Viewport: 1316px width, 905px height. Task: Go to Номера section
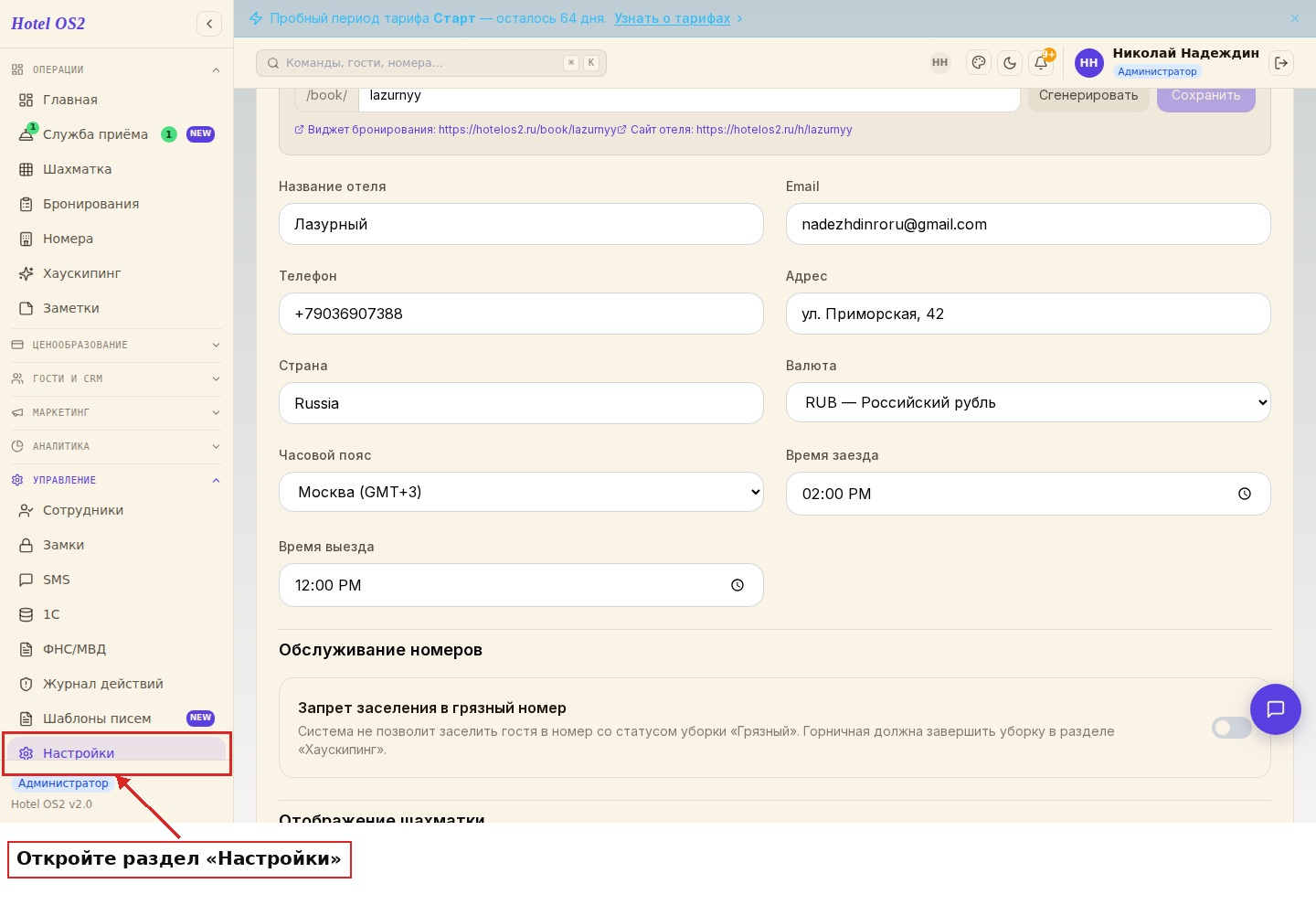click(117, 239)
